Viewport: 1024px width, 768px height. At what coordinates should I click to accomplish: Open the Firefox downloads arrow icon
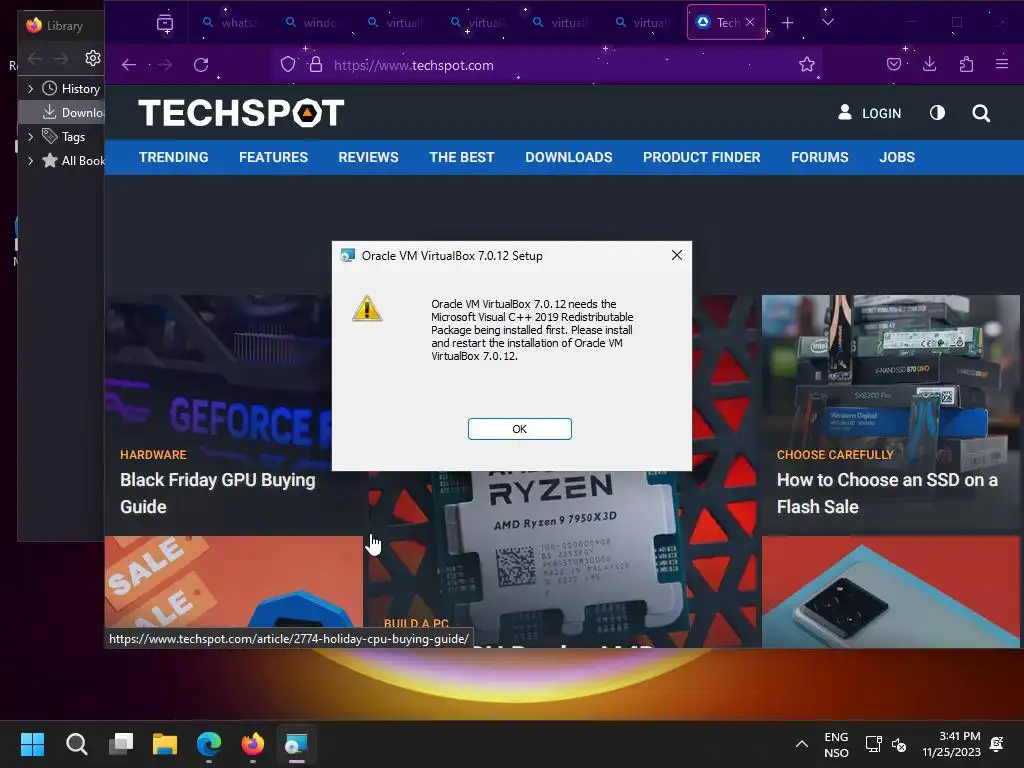click(929, 64)
